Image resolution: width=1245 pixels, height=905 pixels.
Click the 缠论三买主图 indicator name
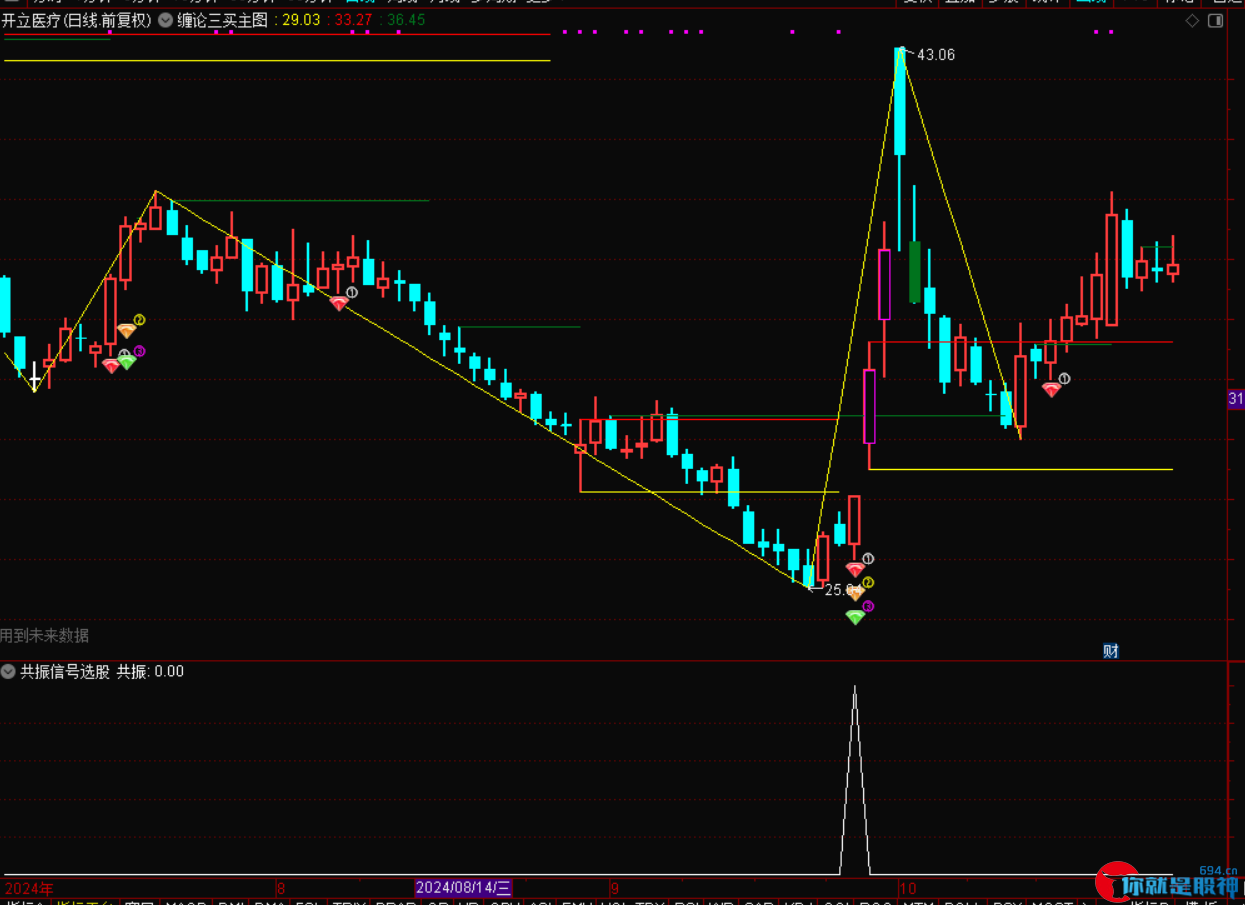[222, 20]
